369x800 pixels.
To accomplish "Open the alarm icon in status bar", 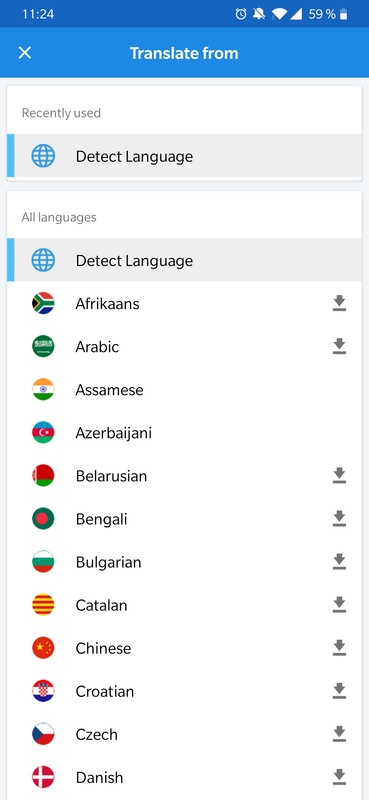I will [241, 14].
